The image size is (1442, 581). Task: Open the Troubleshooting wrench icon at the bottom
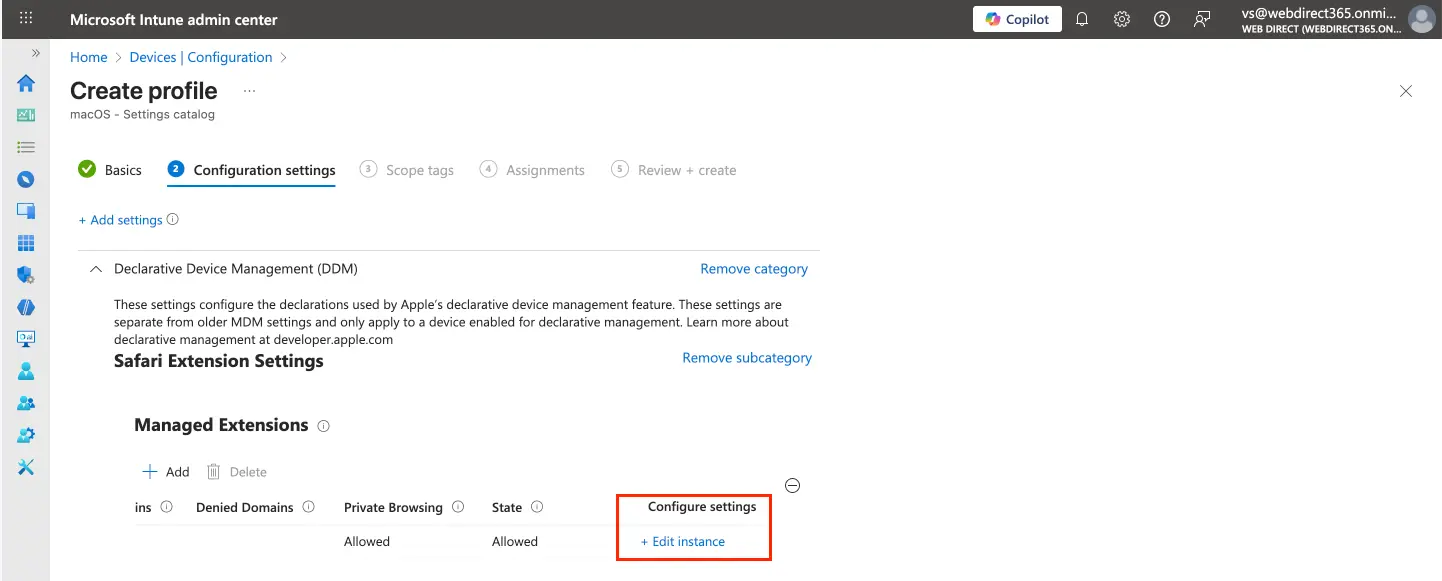coord(26,467)
